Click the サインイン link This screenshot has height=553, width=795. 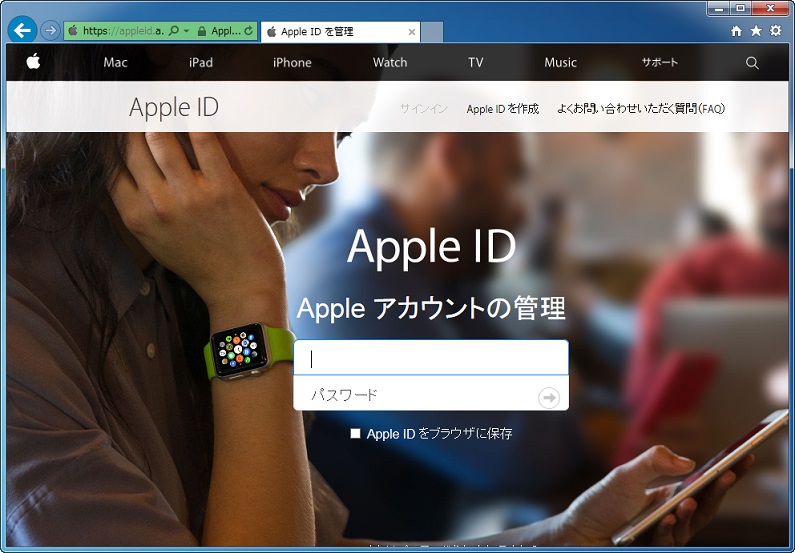424,108
